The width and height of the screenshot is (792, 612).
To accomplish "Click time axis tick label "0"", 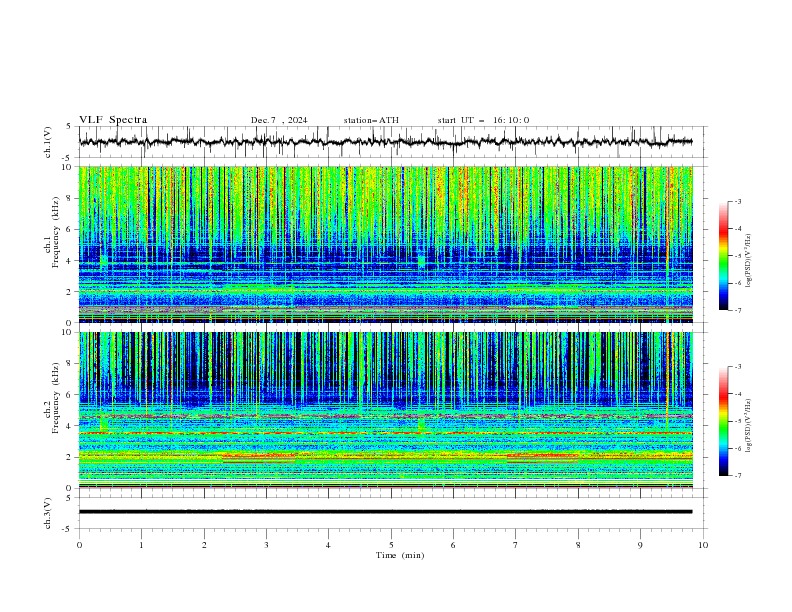I will 79,545.
